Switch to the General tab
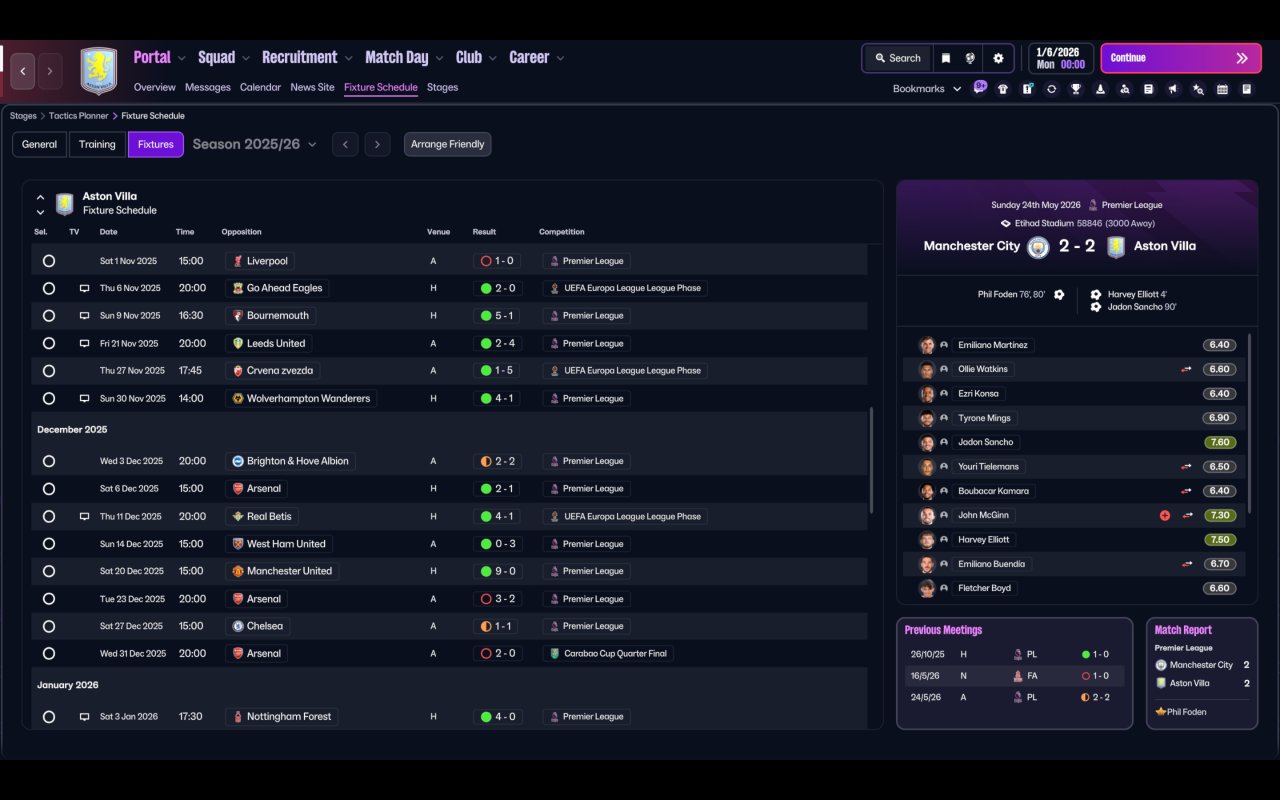The width and height of the screenshot is (1280, 800). point(40,144)
